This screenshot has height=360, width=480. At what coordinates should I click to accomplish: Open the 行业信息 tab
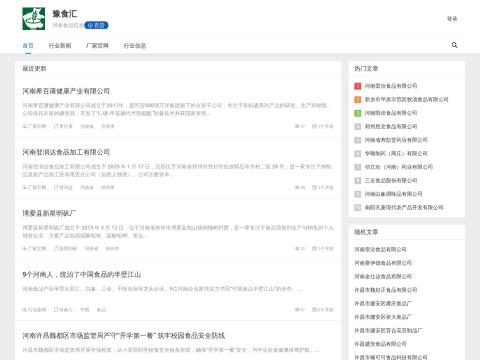point(135,46)
